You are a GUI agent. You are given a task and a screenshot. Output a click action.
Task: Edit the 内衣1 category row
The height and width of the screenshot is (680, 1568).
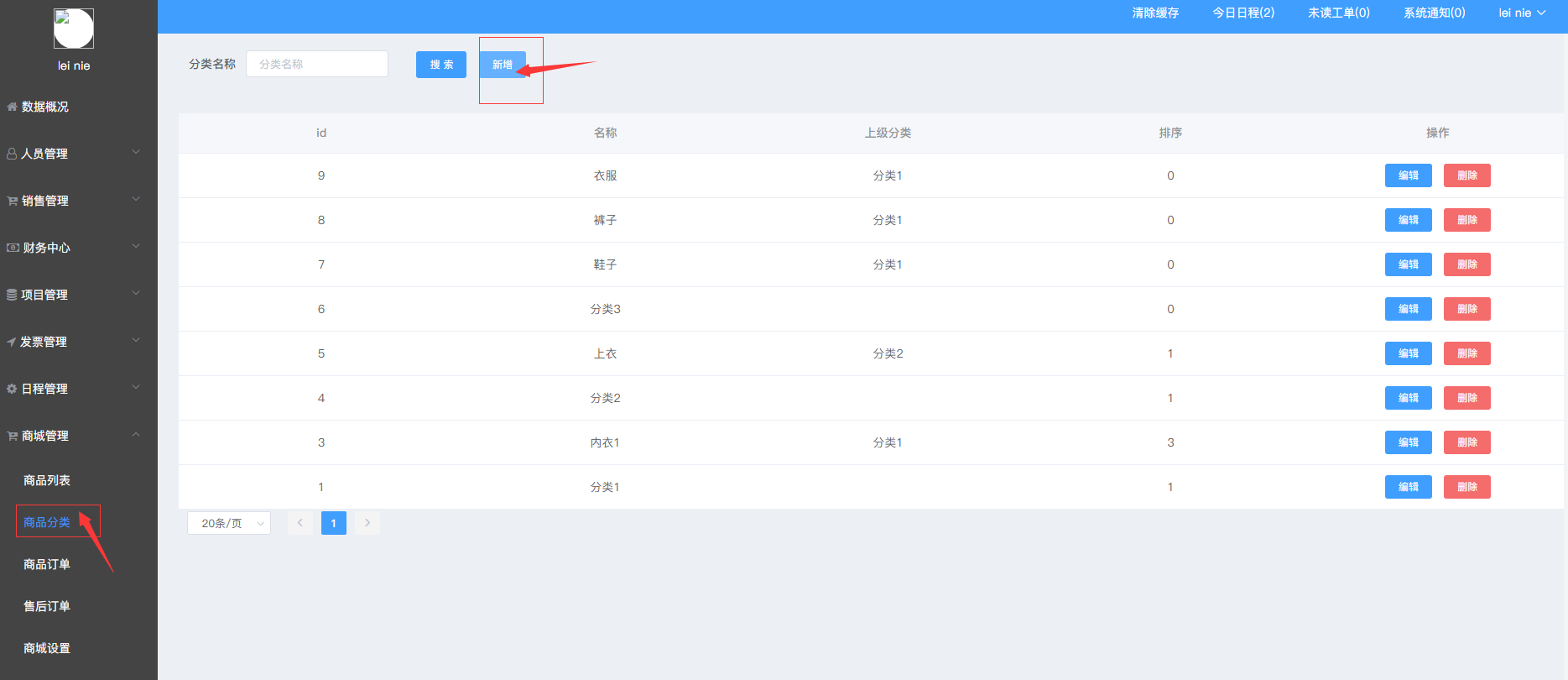(1409, 442)
